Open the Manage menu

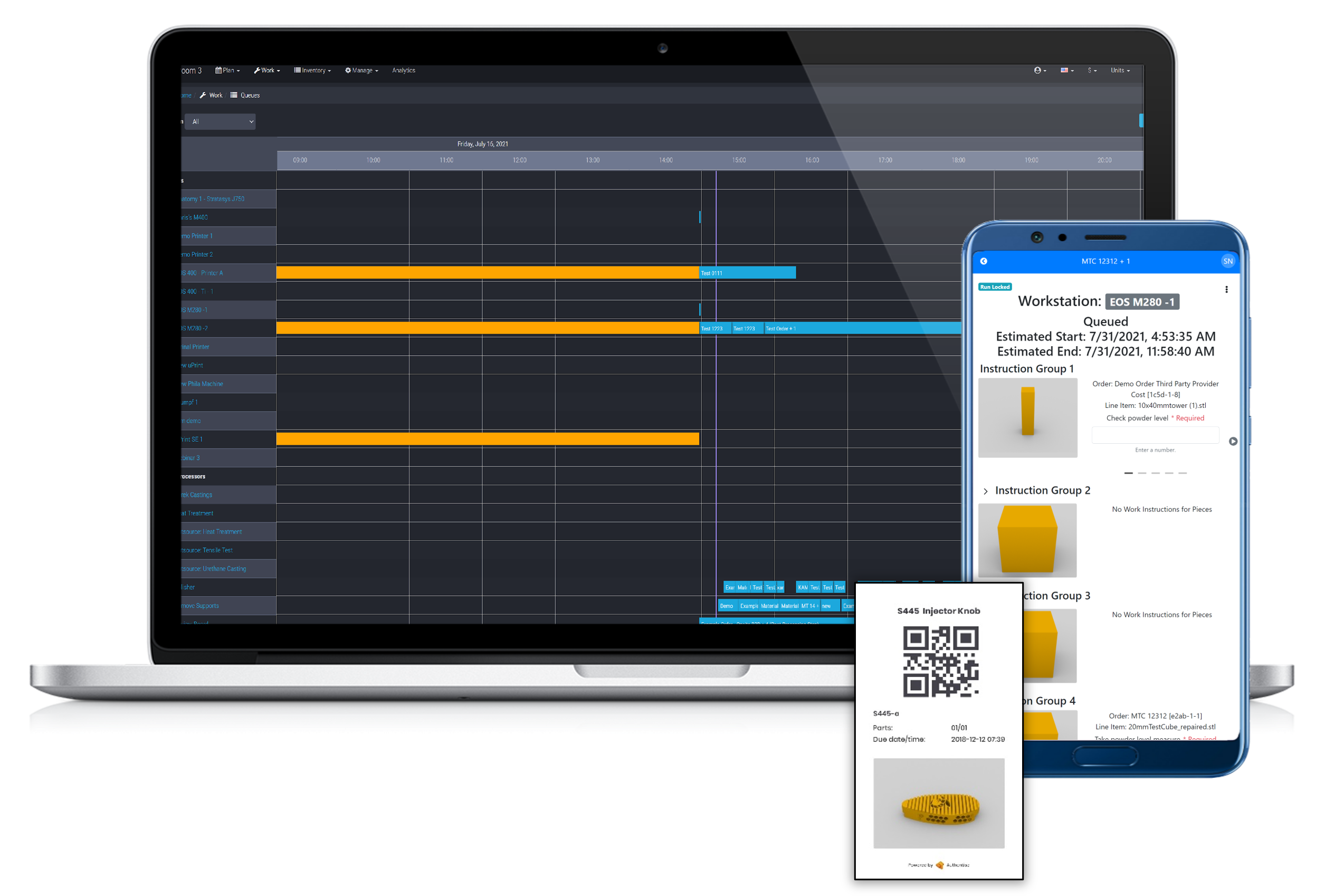coord(361,70)
